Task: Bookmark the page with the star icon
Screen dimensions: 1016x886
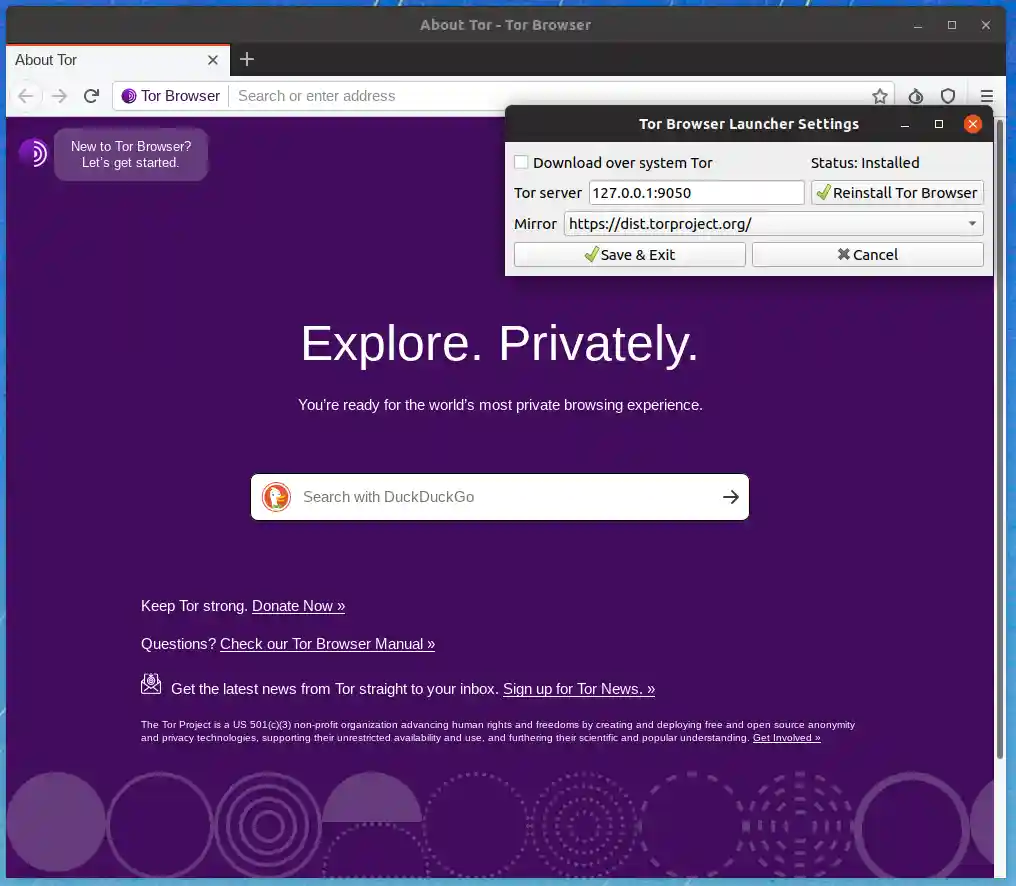Action: tap(879, 96)
